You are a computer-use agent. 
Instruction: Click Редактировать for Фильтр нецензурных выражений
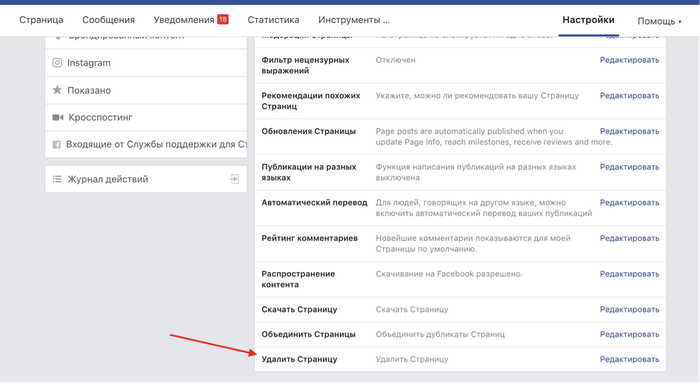(629, 60)
